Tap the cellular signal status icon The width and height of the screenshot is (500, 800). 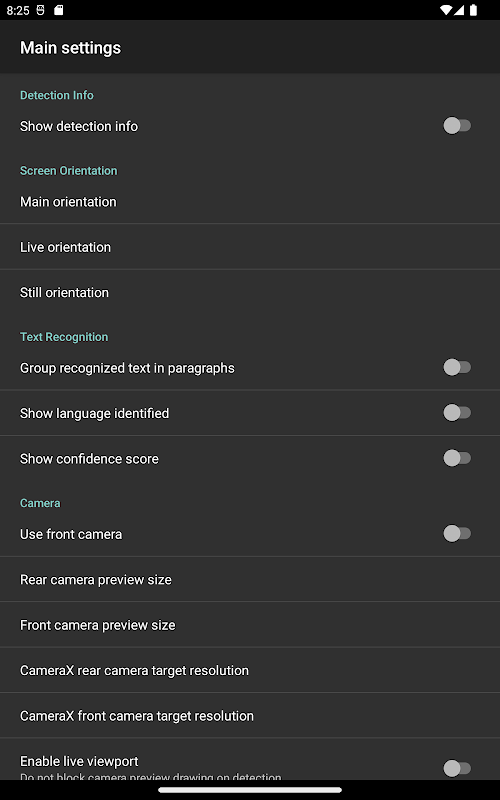(x=459, y=10)
